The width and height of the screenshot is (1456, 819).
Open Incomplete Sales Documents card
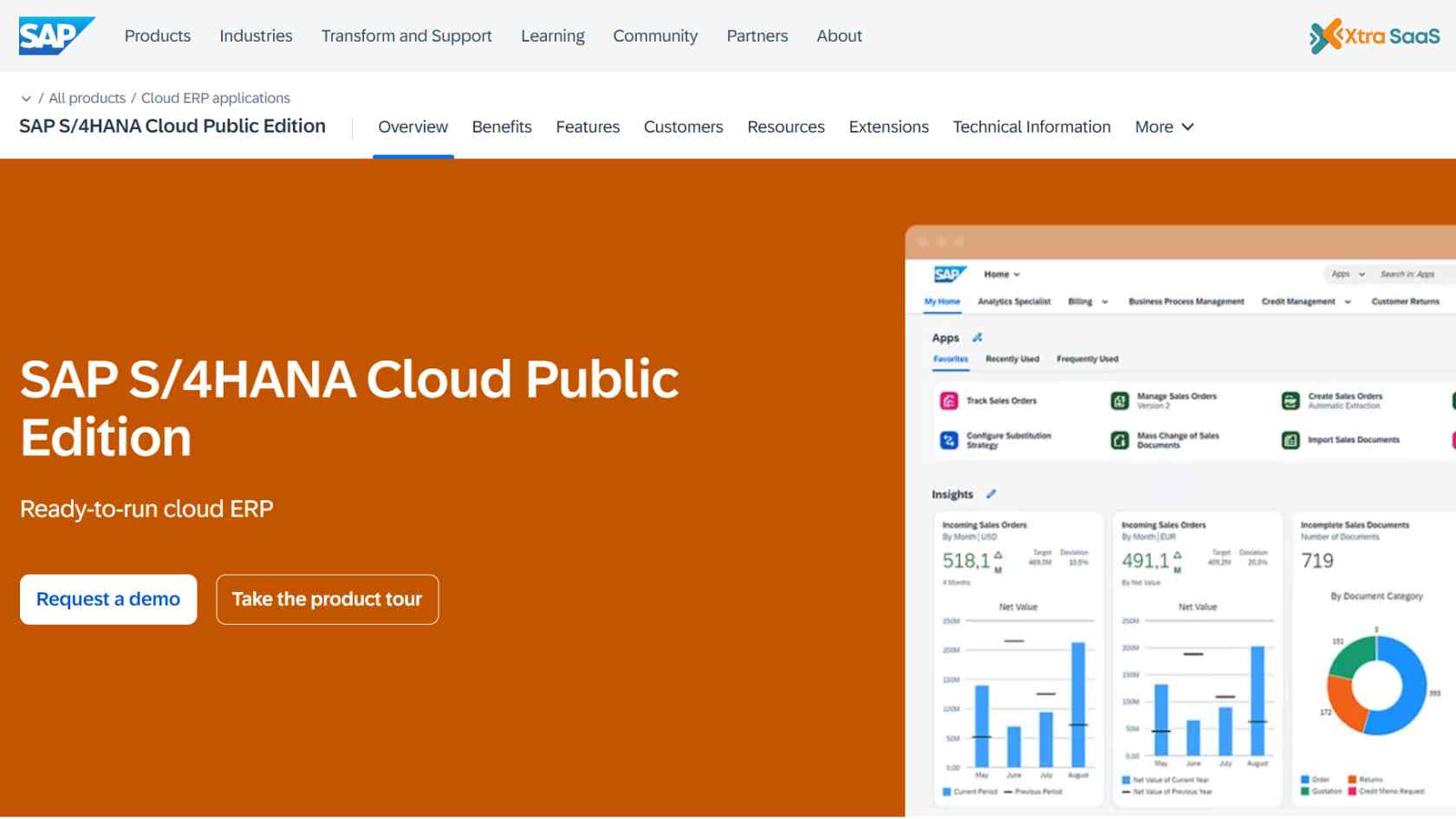1375,660
